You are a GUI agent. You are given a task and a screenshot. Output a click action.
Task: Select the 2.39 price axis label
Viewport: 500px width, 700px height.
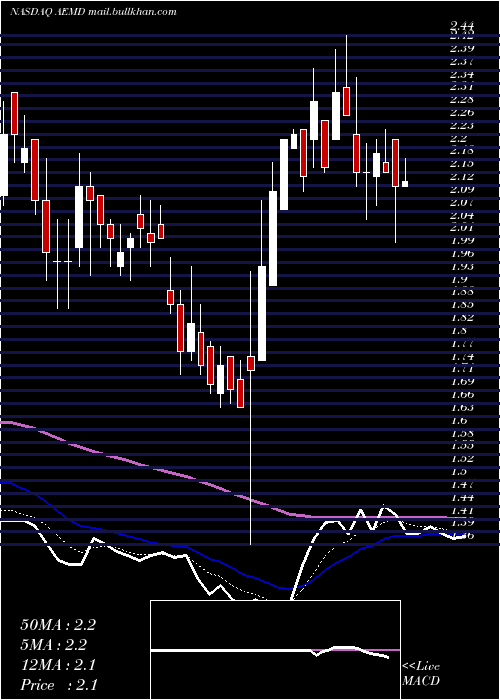(462, 48)
